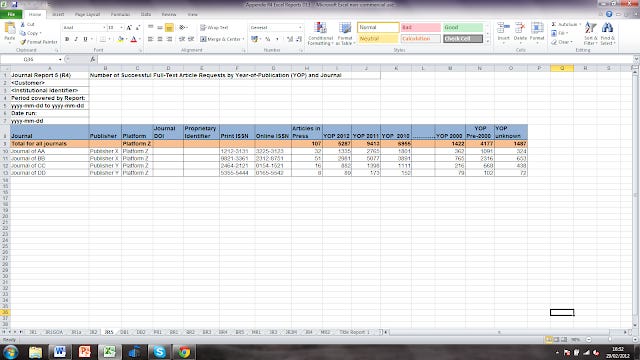
Task: Select the Title Report 1 sheet tab
Action: (x=354, y=332)
